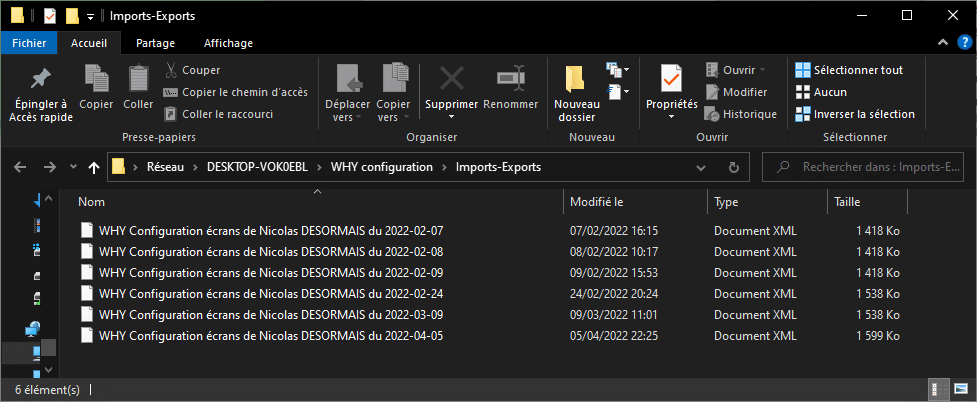Switch to large thumbnails view in status bar

coord(960,390)
